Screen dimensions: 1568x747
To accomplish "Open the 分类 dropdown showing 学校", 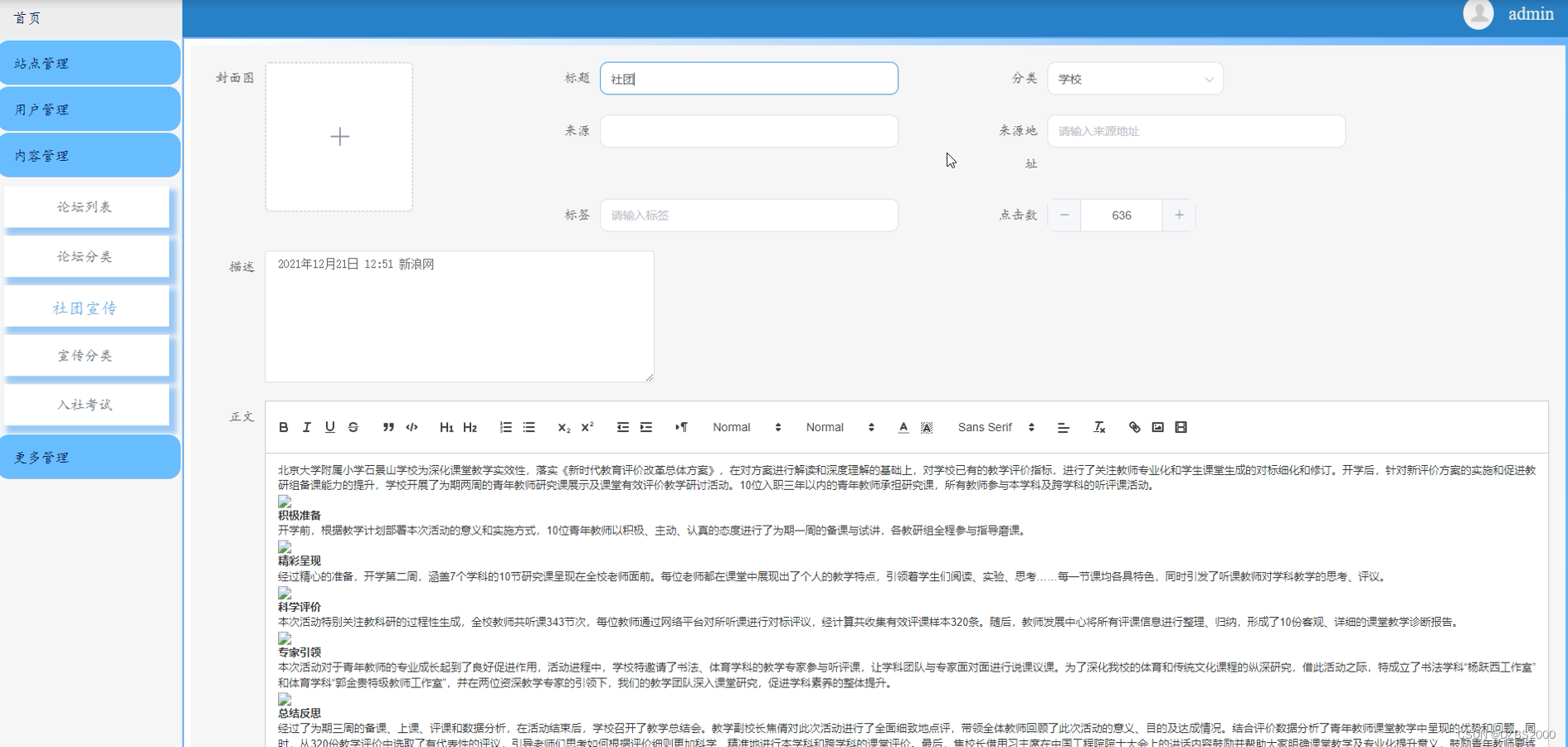I will tap(1135, 79).
